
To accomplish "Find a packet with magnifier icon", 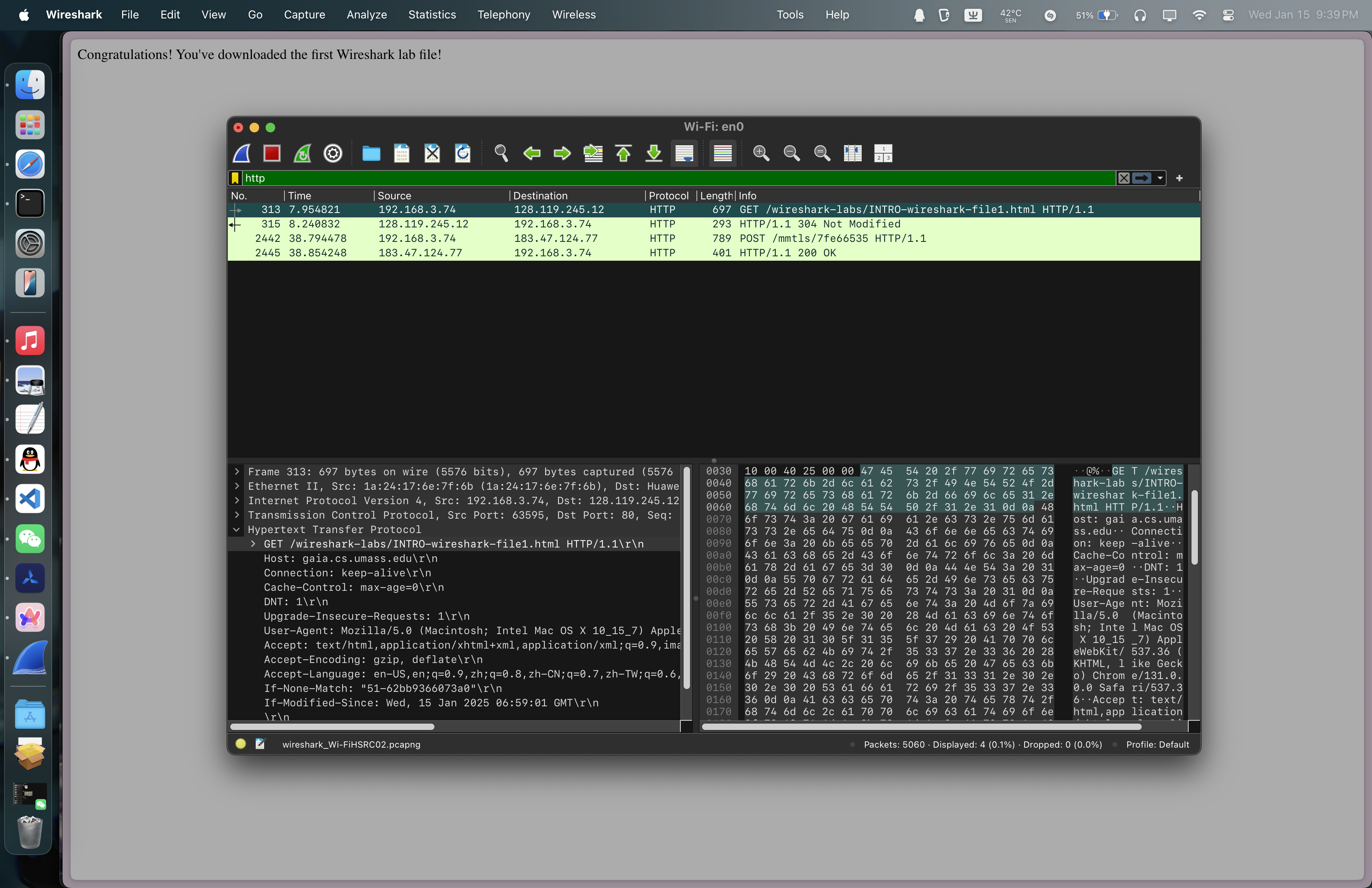I will [501, 153].
